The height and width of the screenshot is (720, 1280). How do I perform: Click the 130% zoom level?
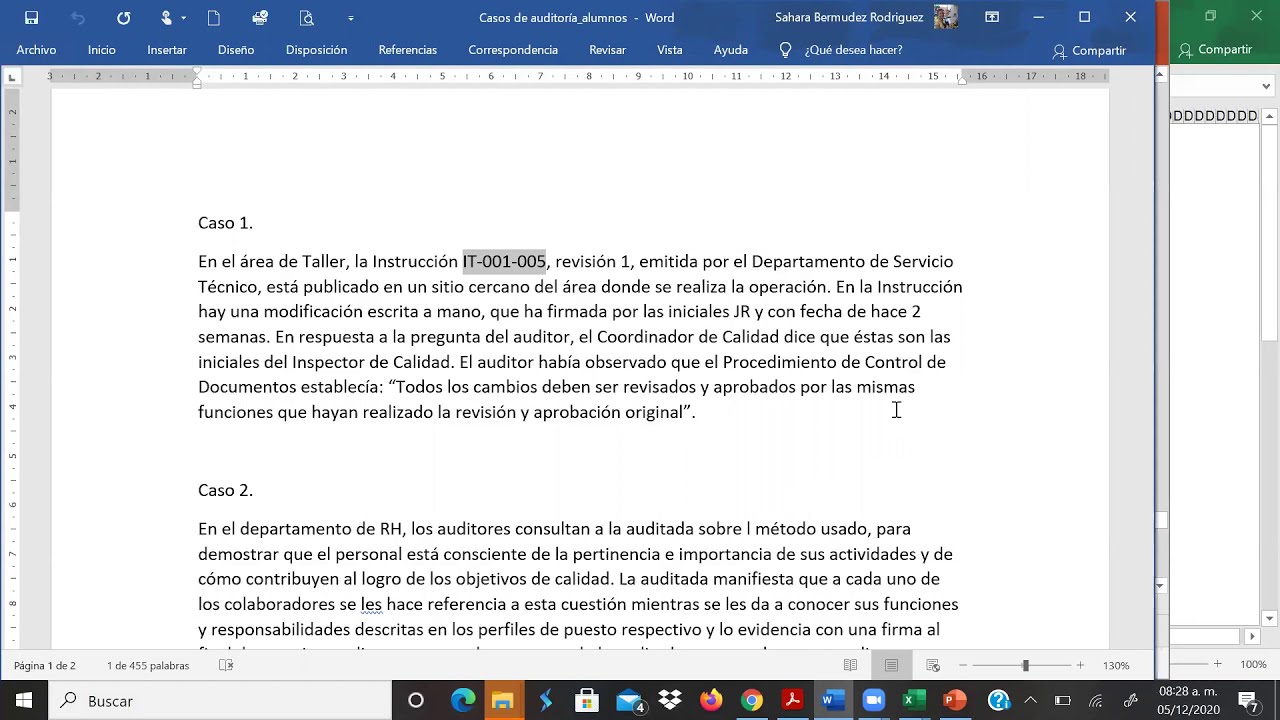[x=1116, y=665]
